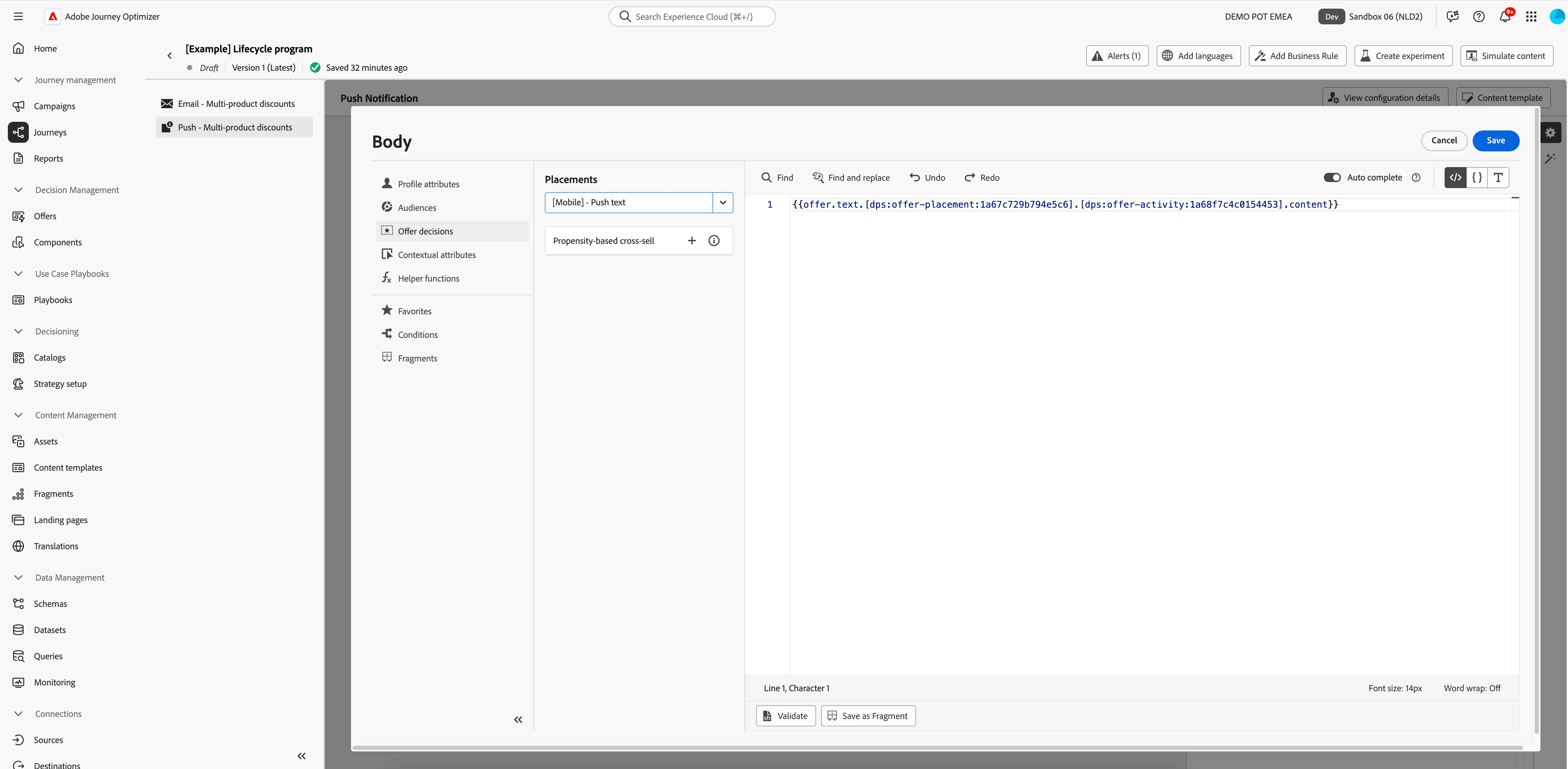Select Contextual attributes in Body panel
1568x769 pixels.
coord(452,255)
